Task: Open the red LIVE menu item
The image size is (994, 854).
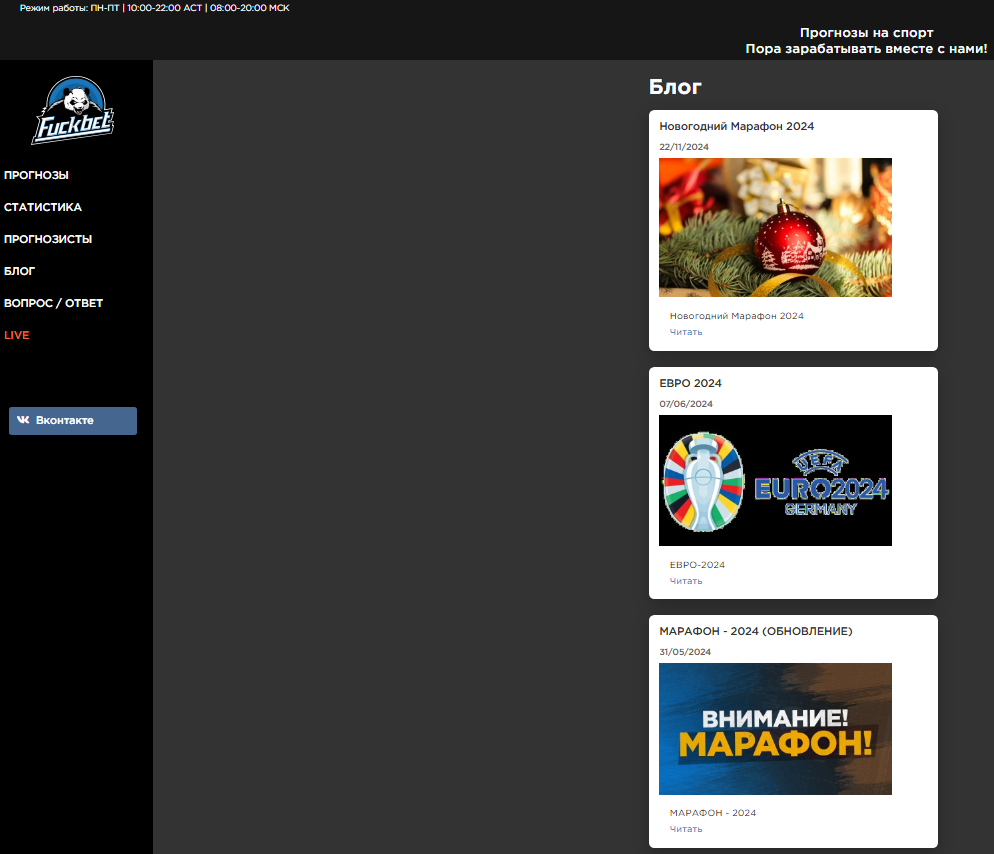Action: (17, 335)
